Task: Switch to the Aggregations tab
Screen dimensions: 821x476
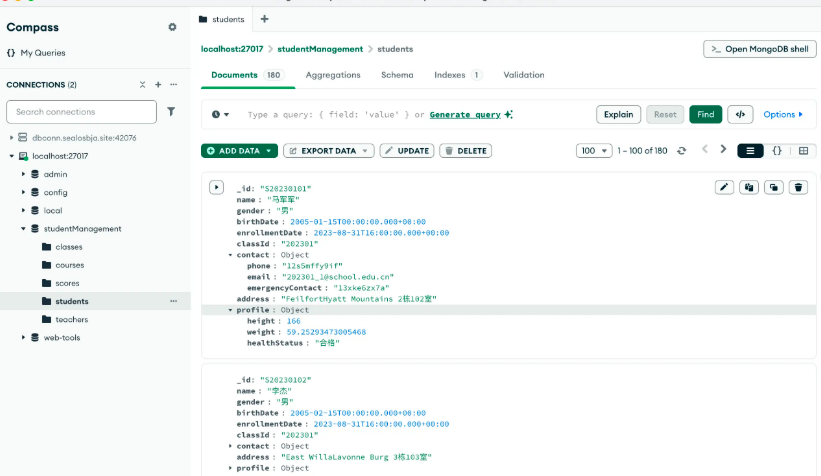Action: coord(333,75)
